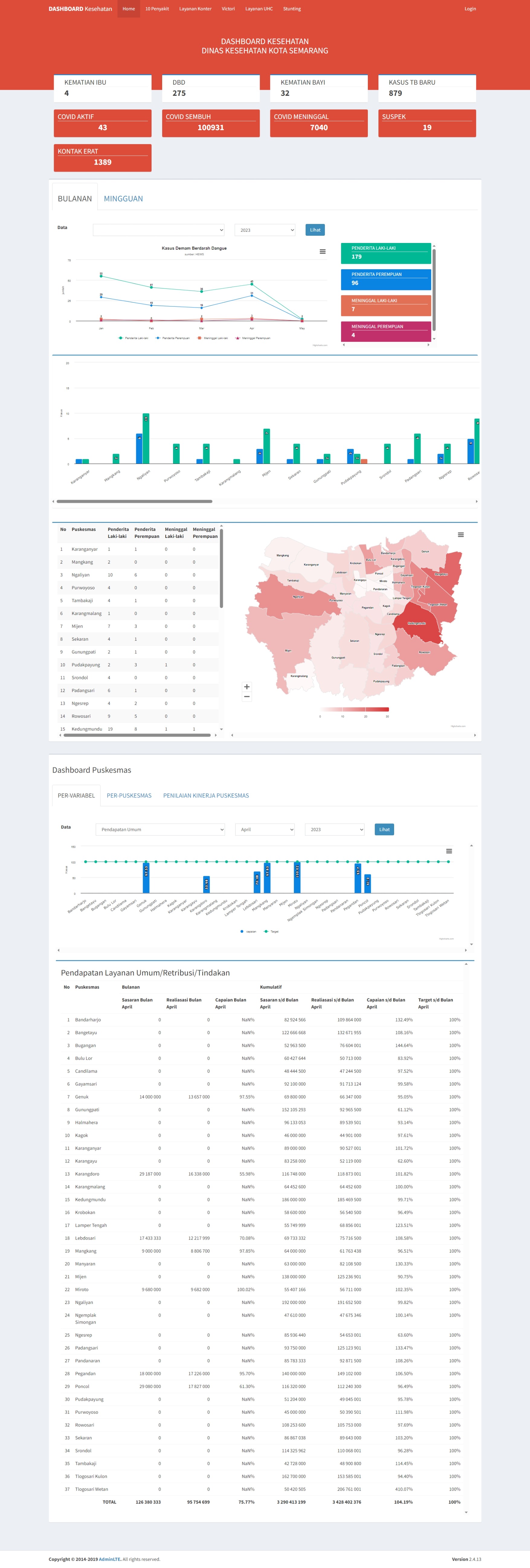Zoom out on the Semarang map
Screen dimensions: 530x1568
tap(246, 696)
